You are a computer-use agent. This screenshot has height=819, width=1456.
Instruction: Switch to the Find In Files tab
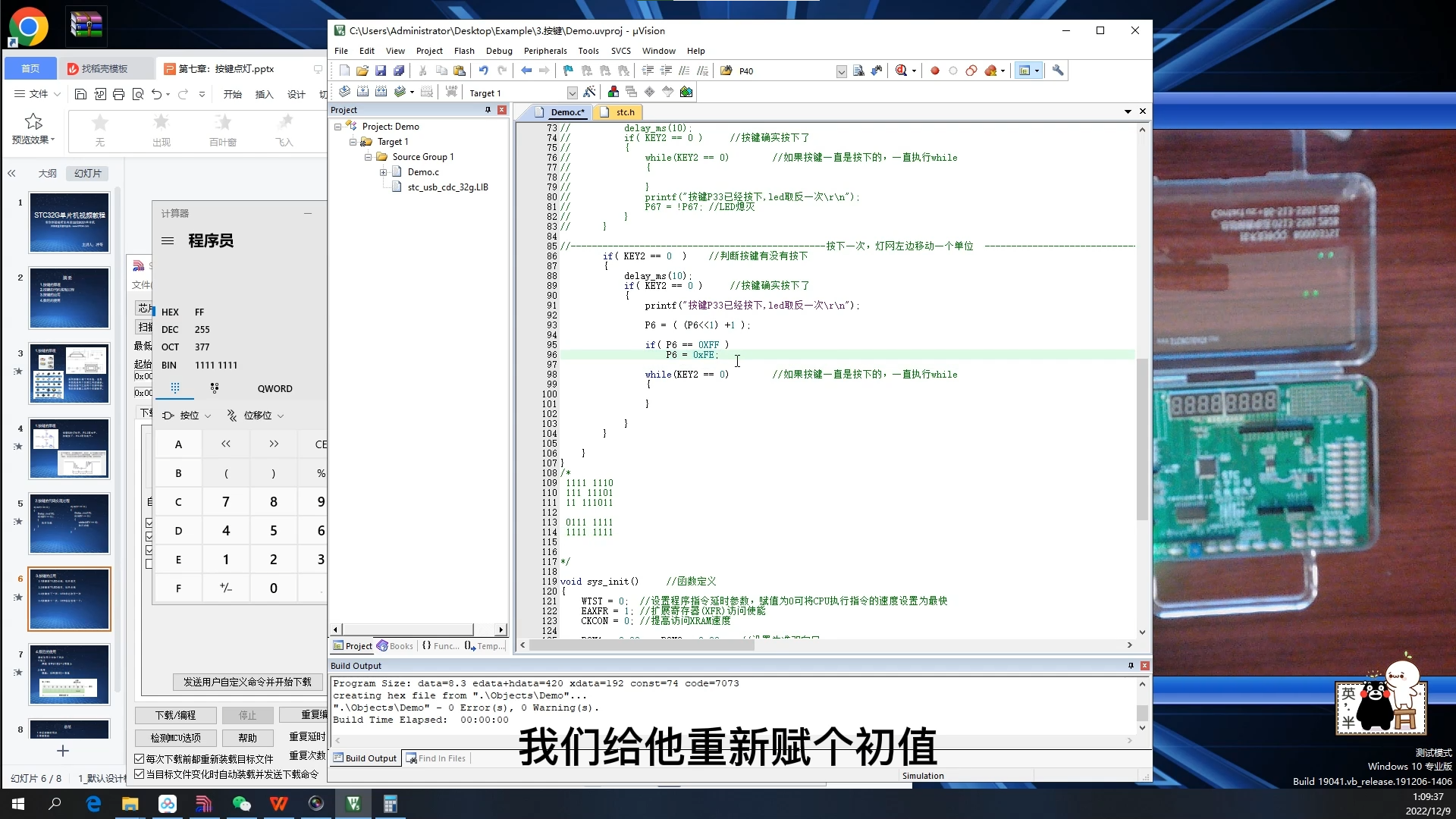click(x=435, y=758)
